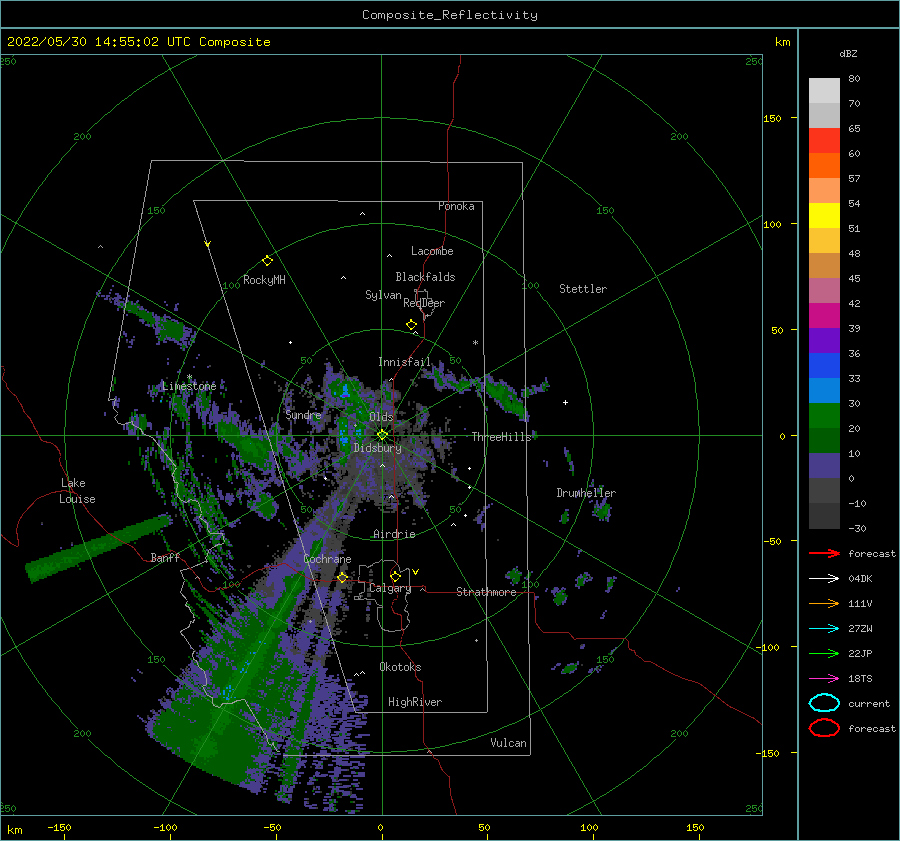The width and height of the screenshot is (900, 841).
Task: Click the Calgary city label
Action: point(390,588)
